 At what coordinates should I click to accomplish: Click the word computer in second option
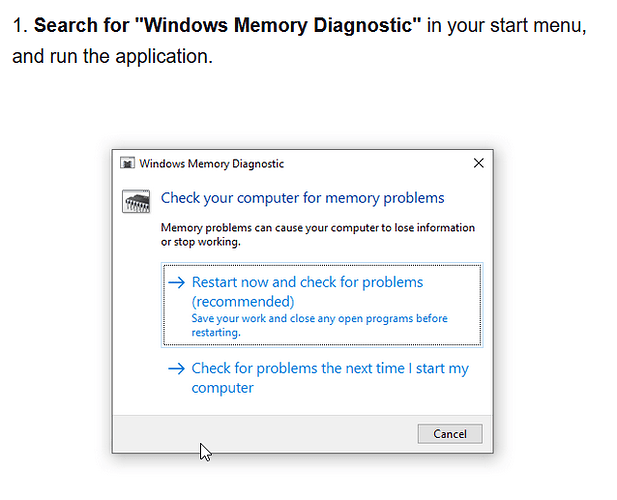(222, 388)
